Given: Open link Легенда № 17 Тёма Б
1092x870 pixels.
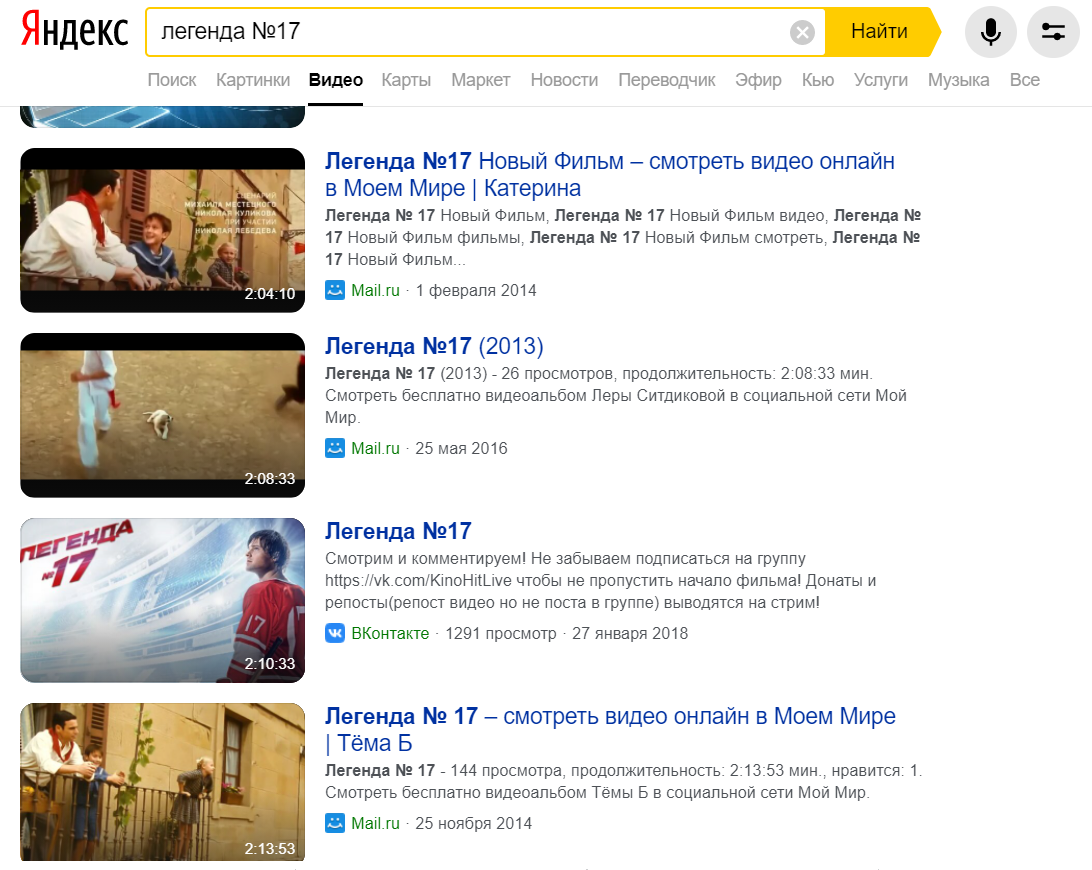Looking at the screenshot, I should coord(610,729).
